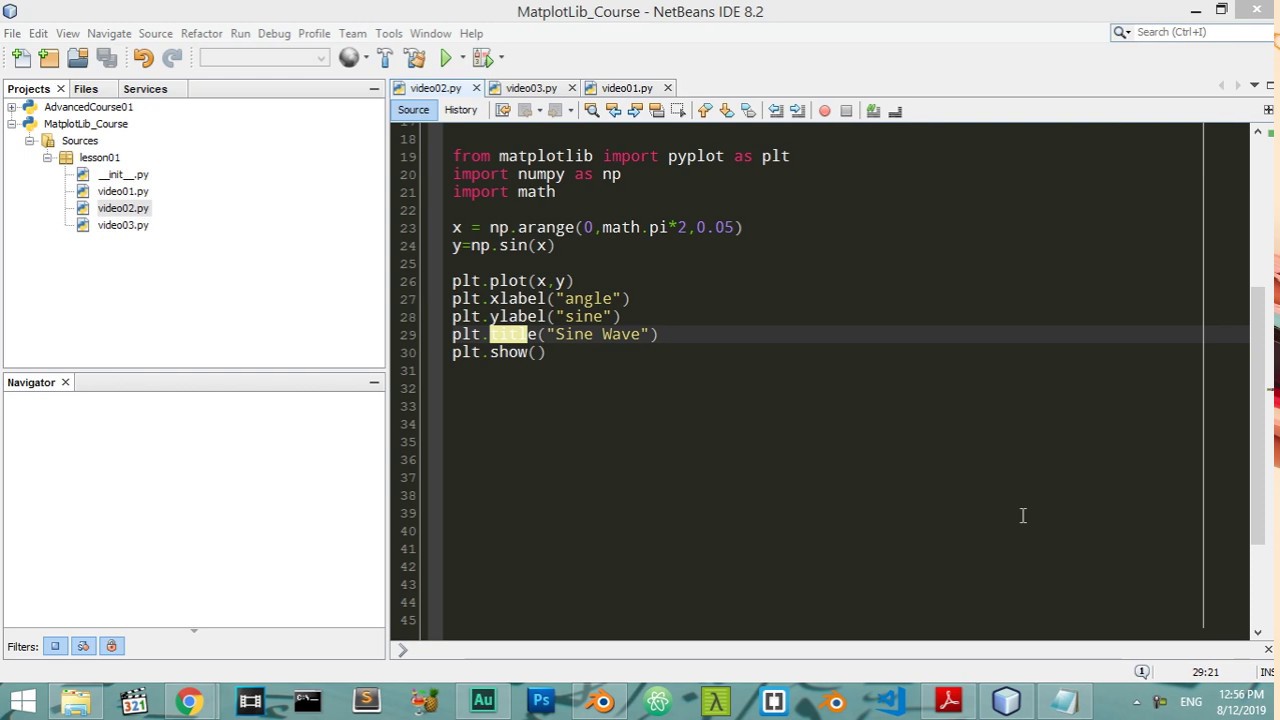Open Photoshop from the taskbar
This screenshot has width=1280, height=720.
coord(541,701)
